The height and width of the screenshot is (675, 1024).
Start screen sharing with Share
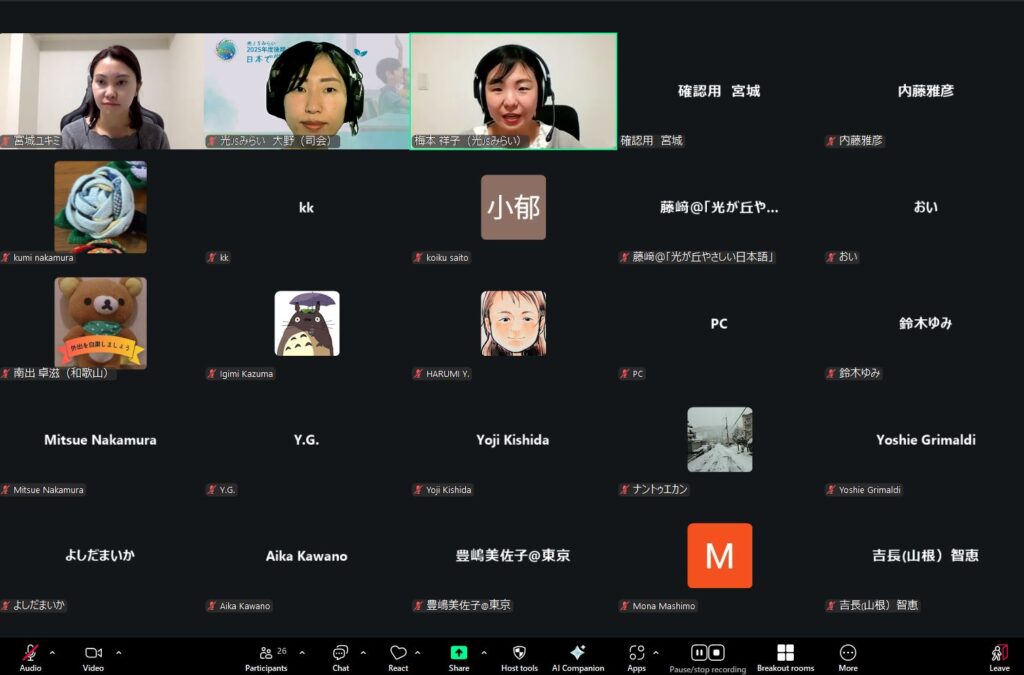pyautogui.click(x=459, y=653)
